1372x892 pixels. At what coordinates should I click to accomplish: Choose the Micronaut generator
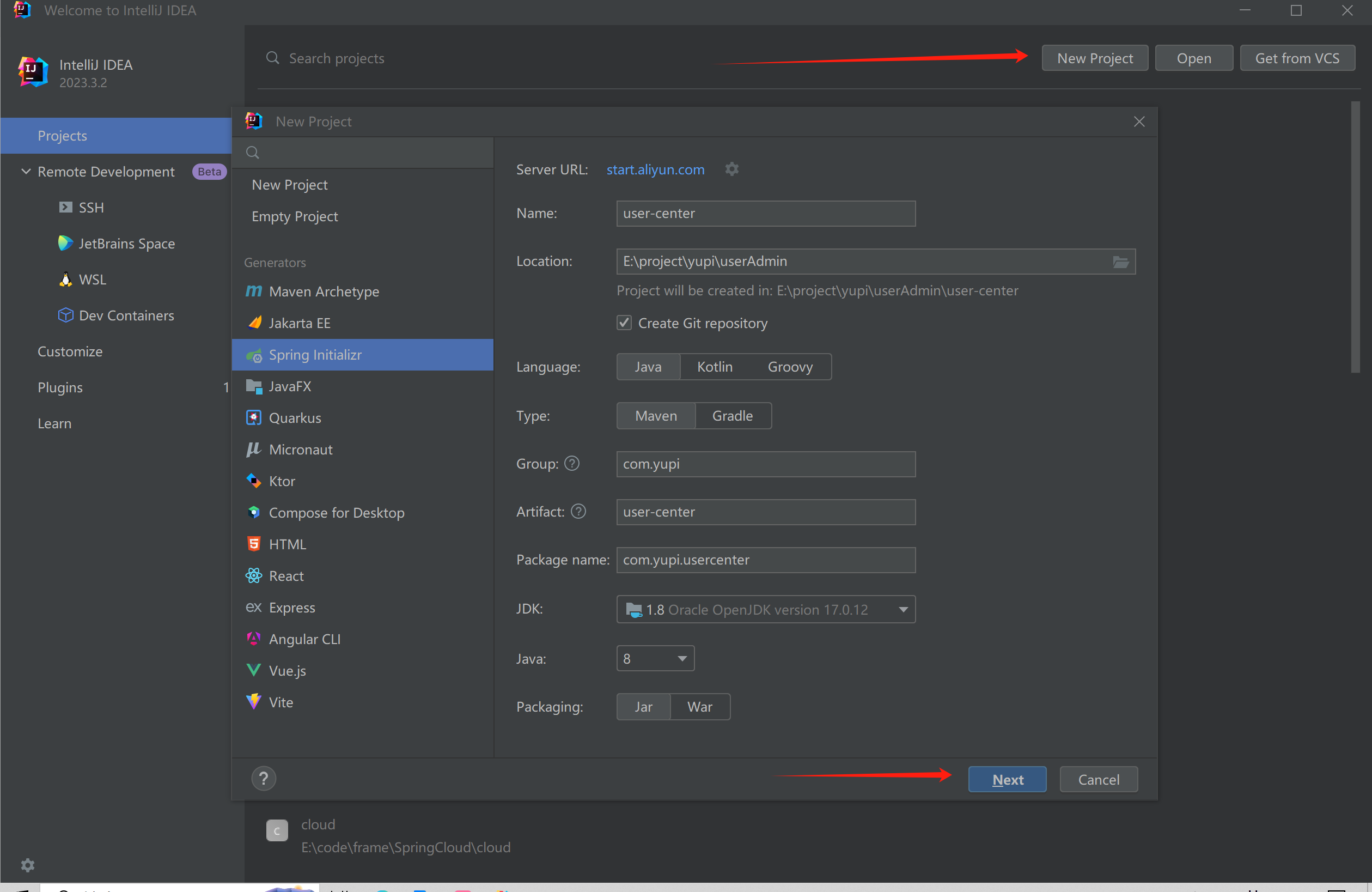pyautogui.click(x=300, y=450)
